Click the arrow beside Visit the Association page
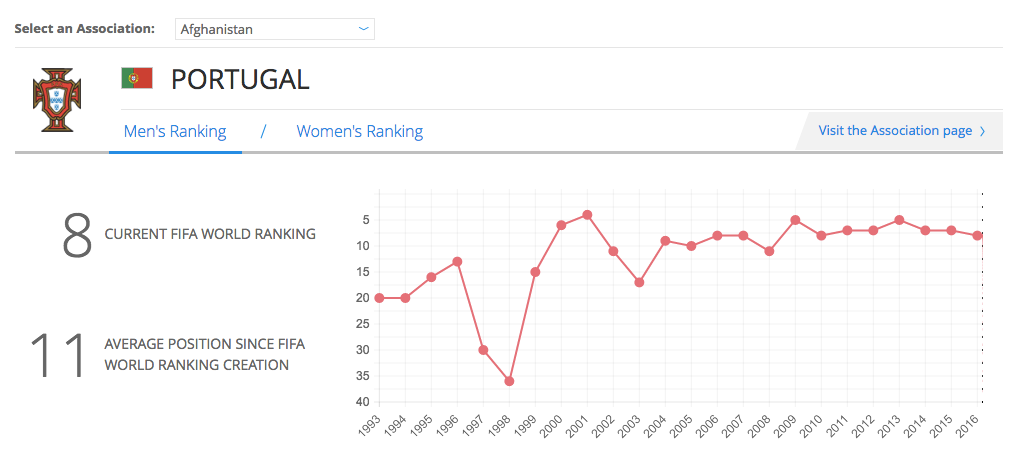1016x472 pixels. (982, 131)
